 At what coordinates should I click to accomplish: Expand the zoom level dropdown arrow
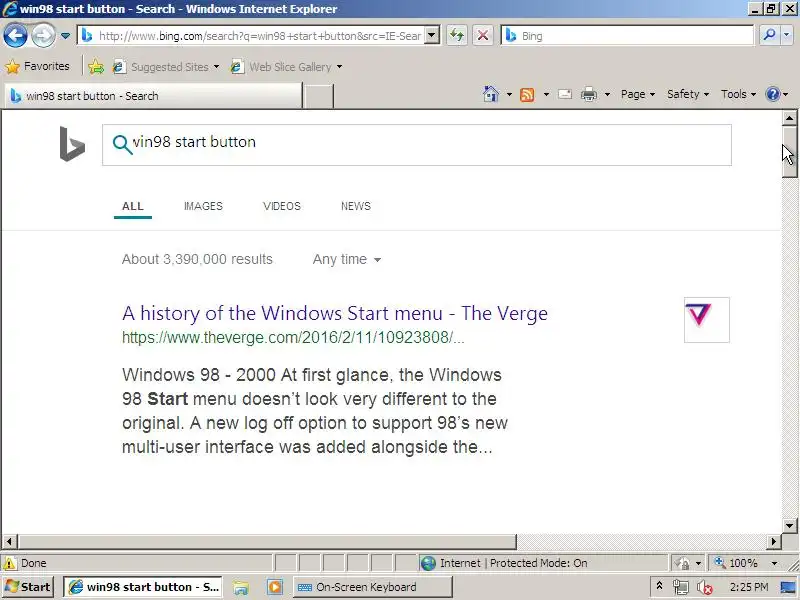[x=774, y=563]
